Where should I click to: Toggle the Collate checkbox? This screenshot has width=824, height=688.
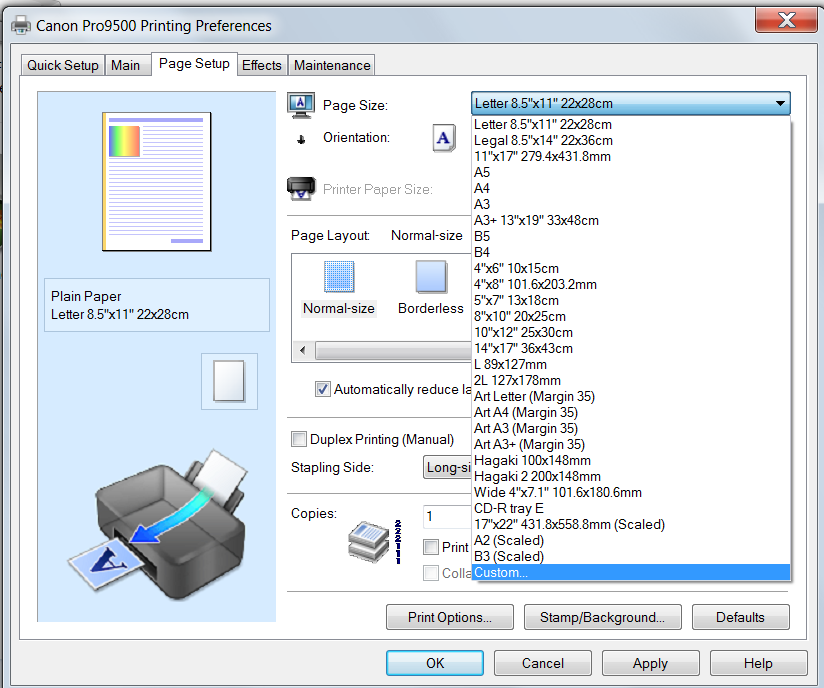(431, 573)
